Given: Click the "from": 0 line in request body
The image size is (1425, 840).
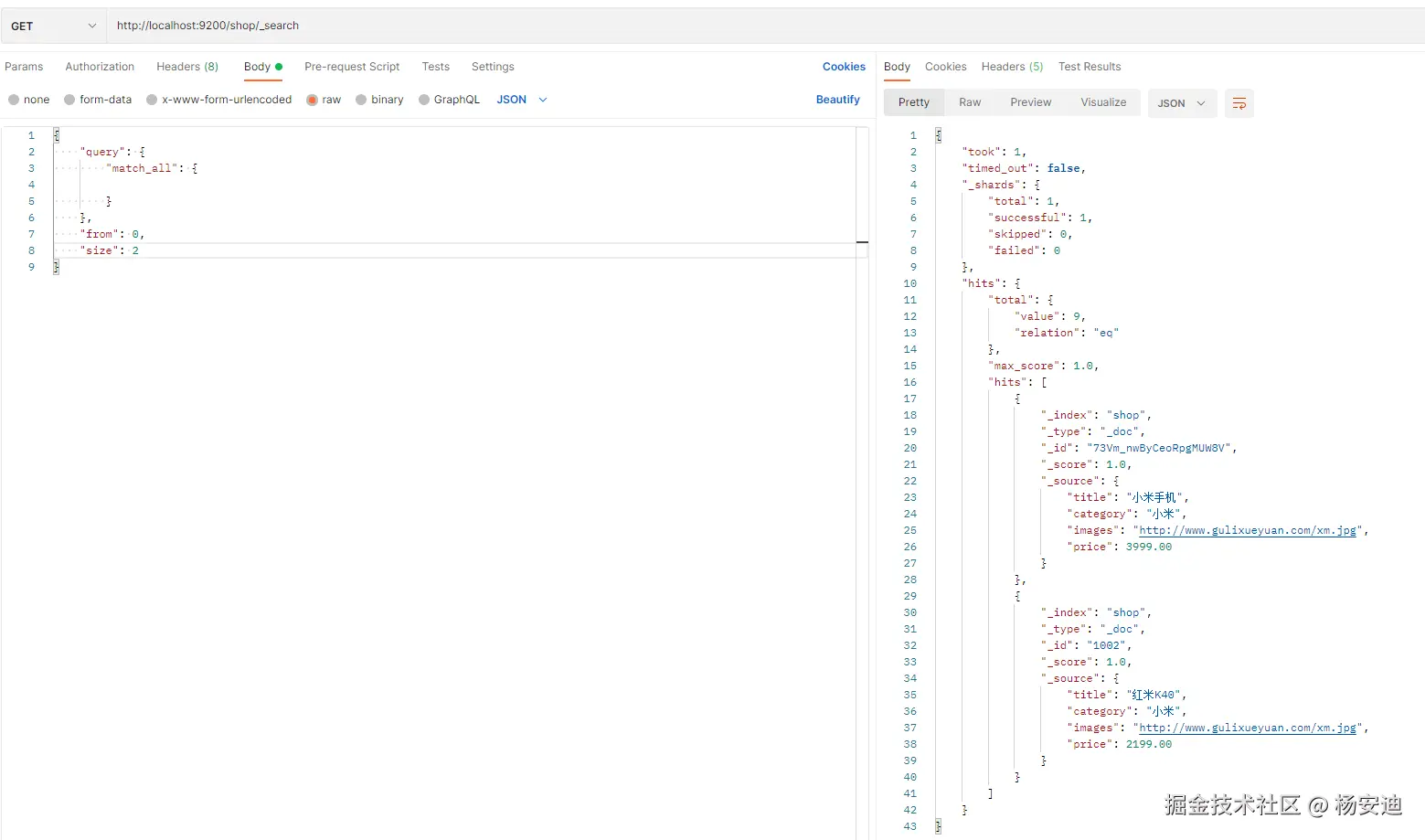Looking at the screenshot, I should 112,234.
